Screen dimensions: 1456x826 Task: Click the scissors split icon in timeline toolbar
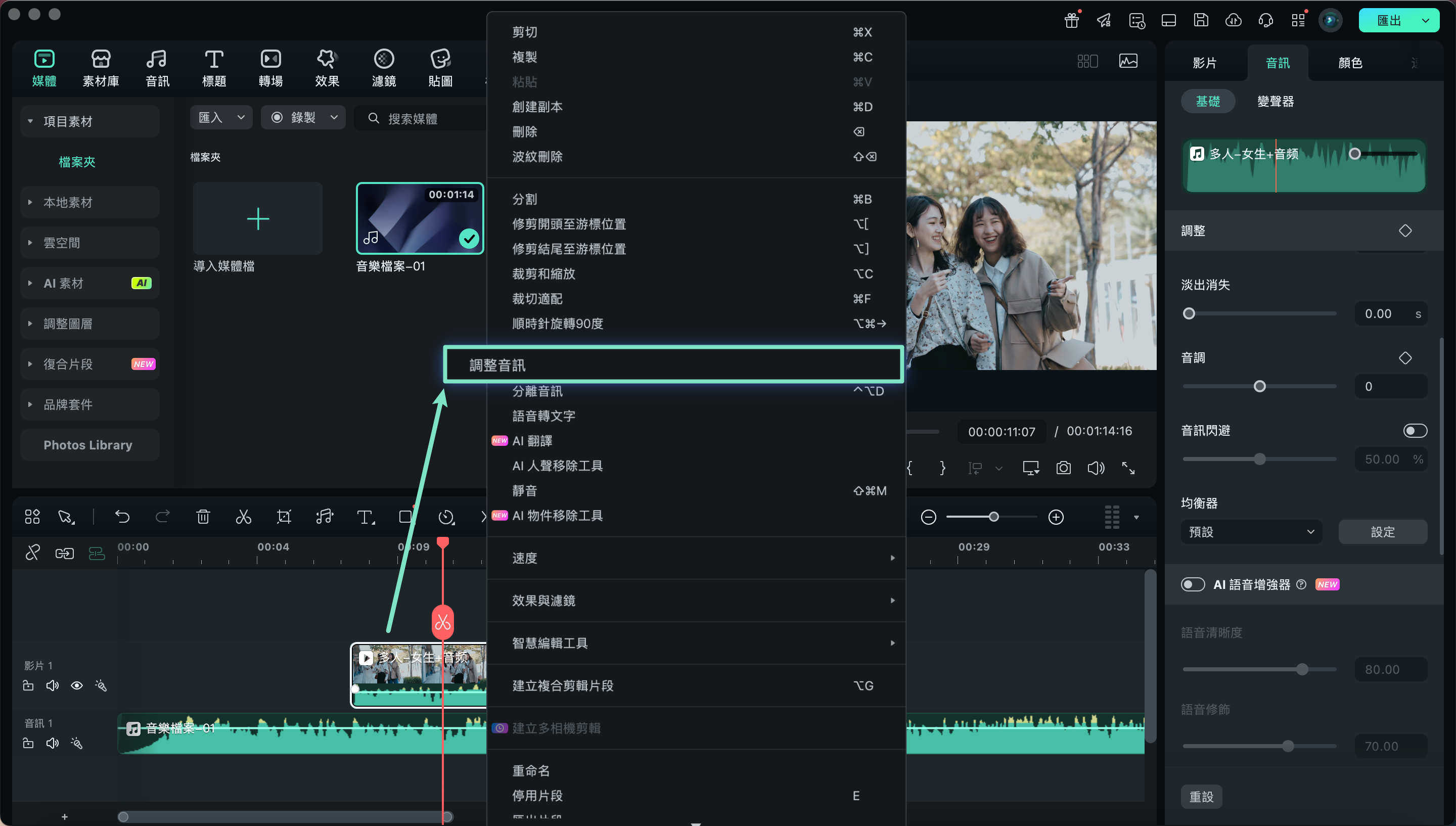(243, 517)
